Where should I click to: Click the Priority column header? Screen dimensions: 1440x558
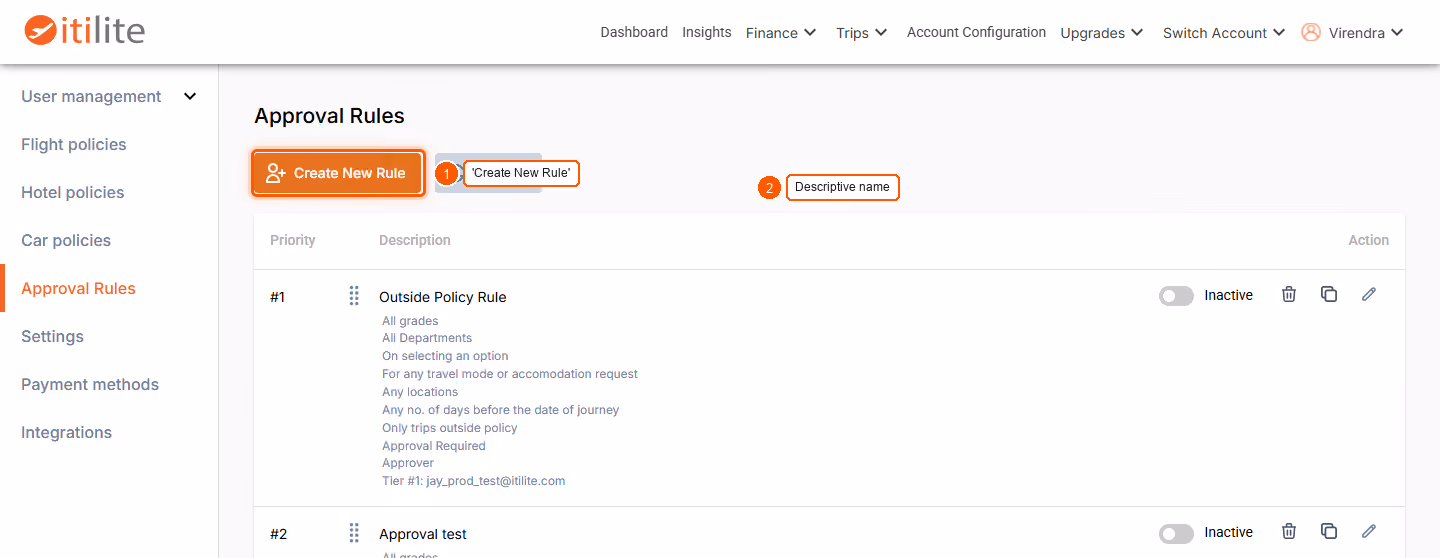click(293, 240)
